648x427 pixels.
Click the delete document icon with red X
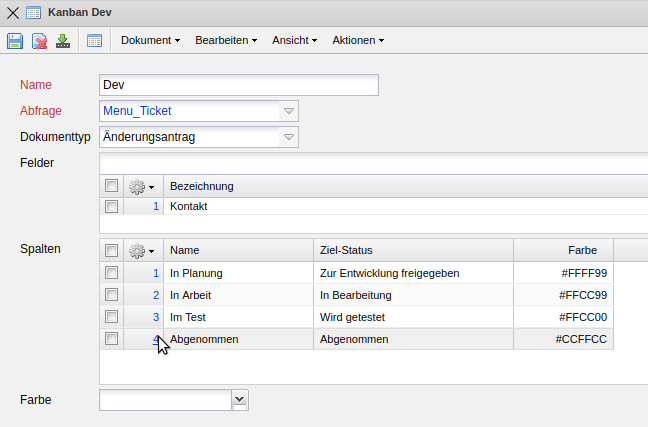click(x=39, y=41)
